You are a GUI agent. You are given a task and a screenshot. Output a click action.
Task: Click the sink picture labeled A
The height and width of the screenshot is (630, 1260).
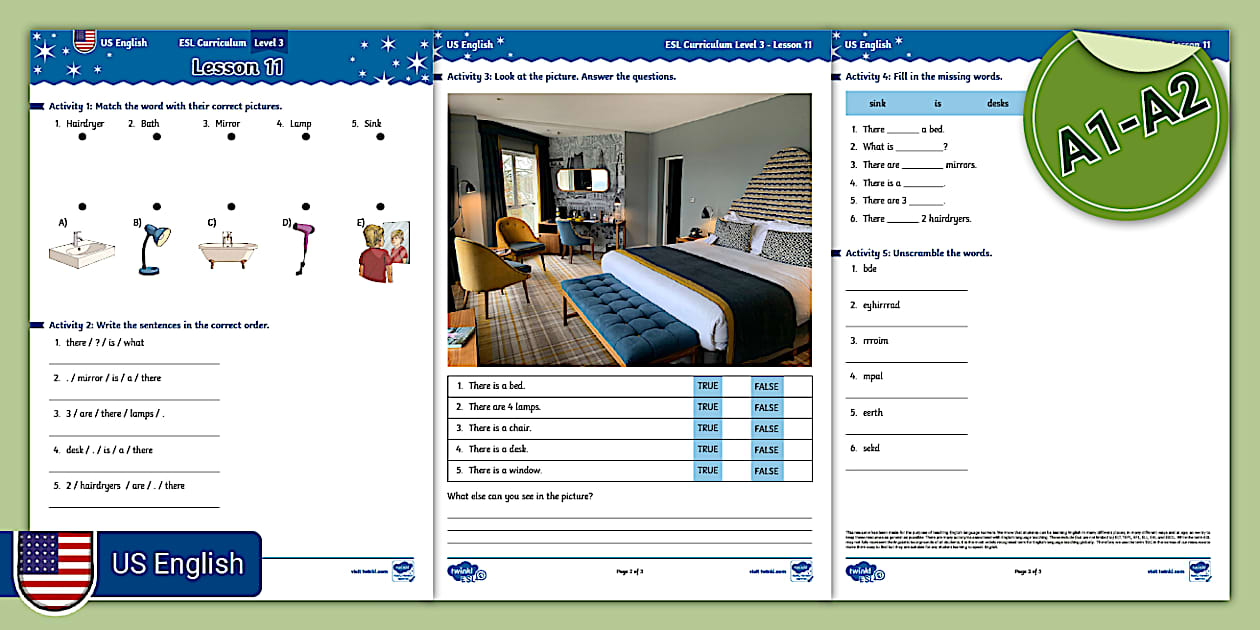pos(82,250)
